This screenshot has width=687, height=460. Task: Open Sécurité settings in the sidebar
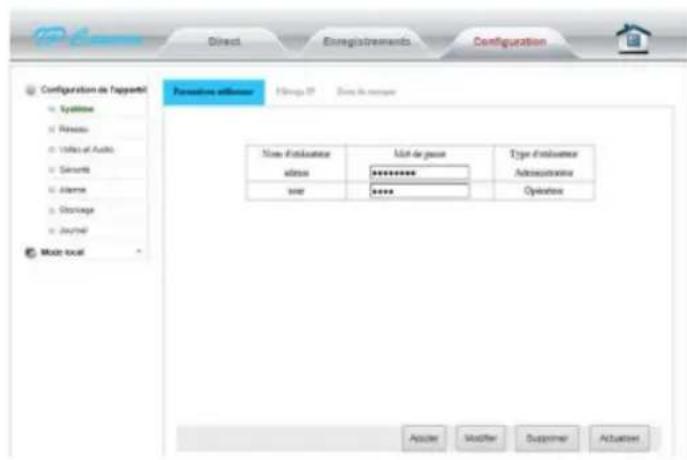(75, 170)
